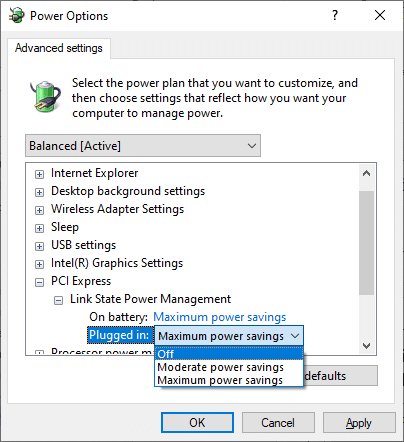Click the OK button
The image size is (404, 442).
[x=197, y=423]
